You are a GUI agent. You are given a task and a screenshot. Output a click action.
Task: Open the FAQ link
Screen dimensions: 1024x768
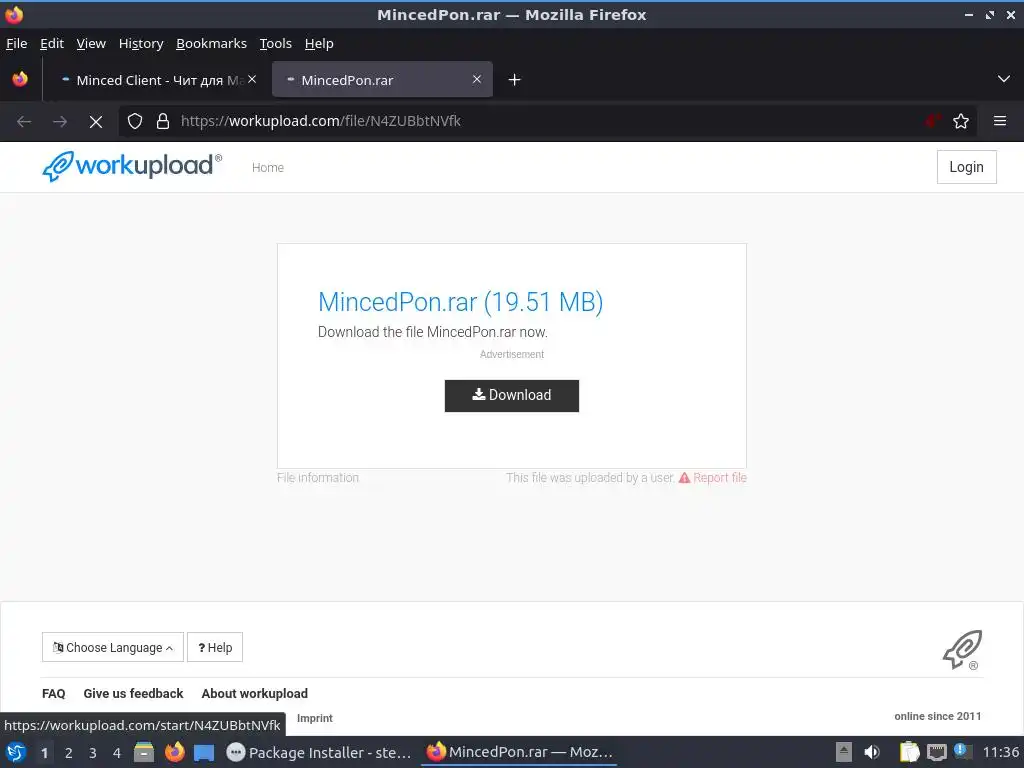[54, 694]
